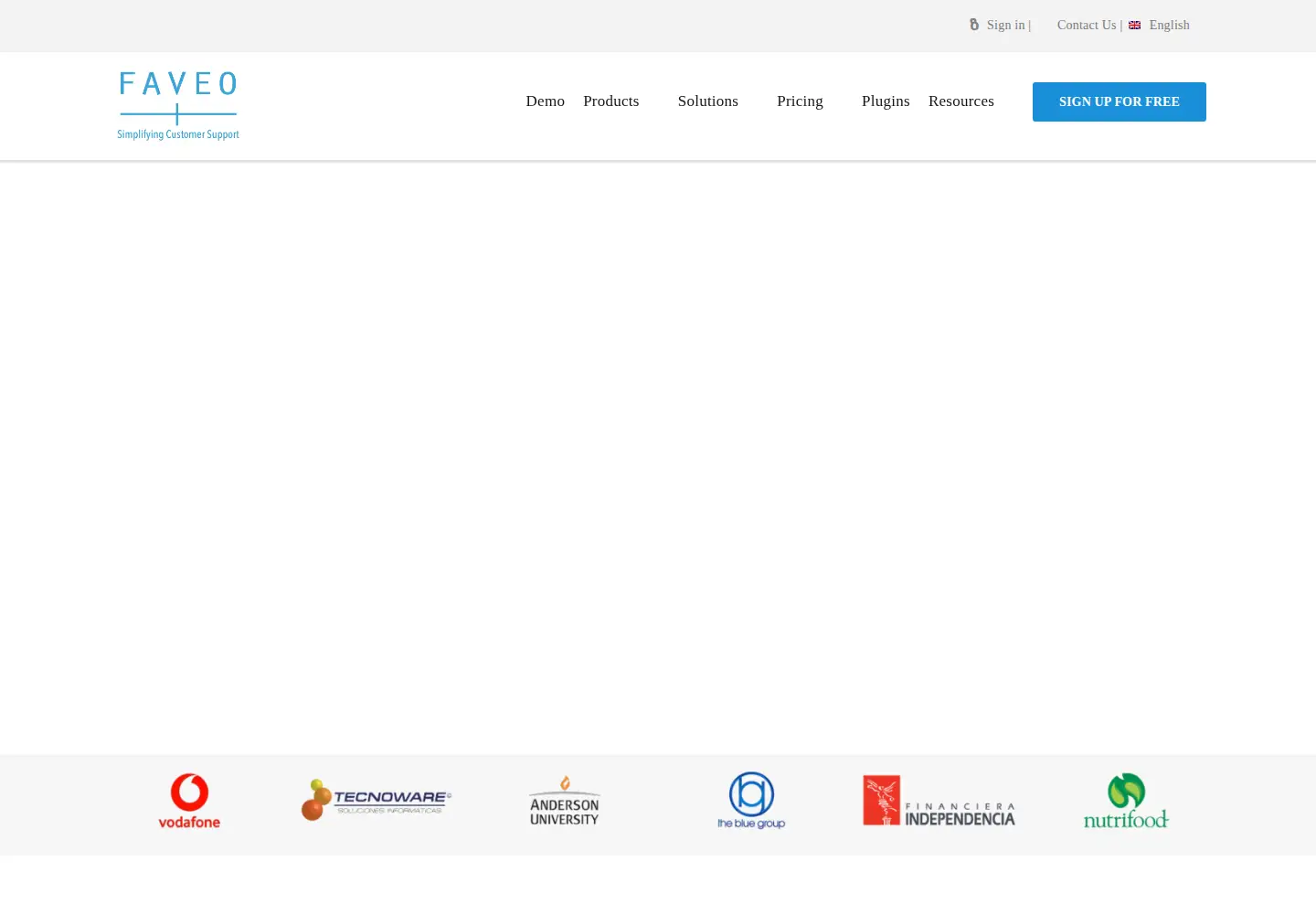Open the Demo menu item
Image resolution: width=1316 pixels, height=914 pixels.
click(x=546, y=101)
